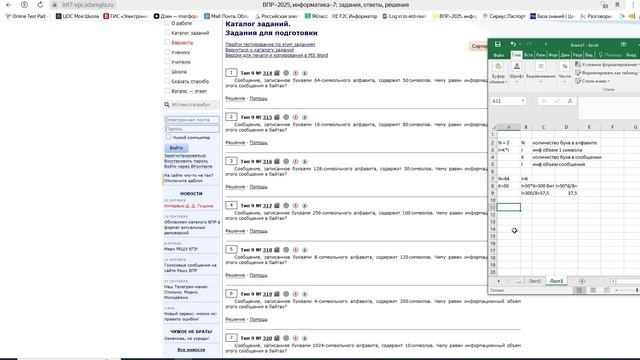Click the gray circle icon for task 314
The height and width of the screenshot is (360, 640).
click(286, 73)
